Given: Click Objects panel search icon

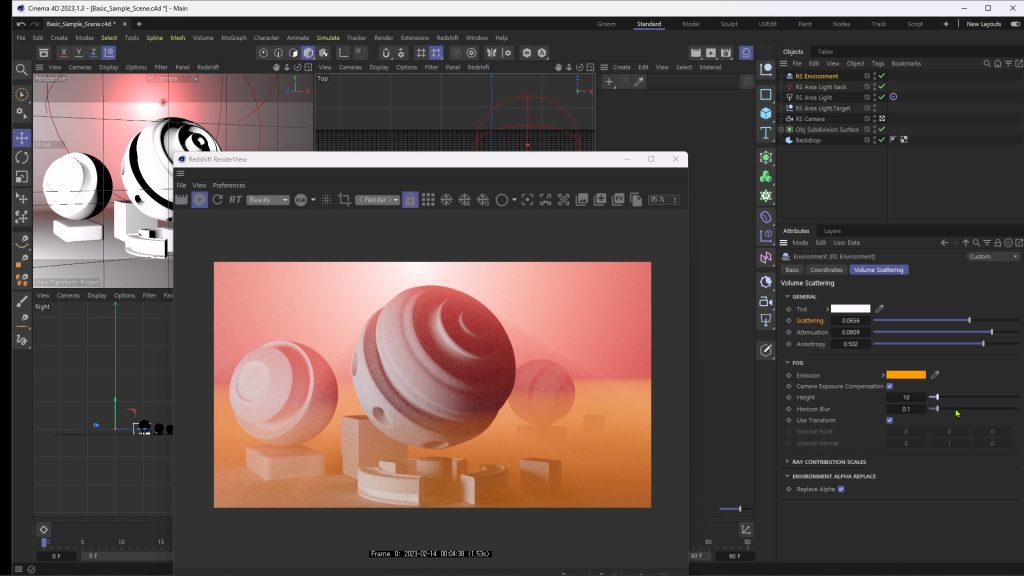Looking at the screenshot, I should click(x=987, y=63).
